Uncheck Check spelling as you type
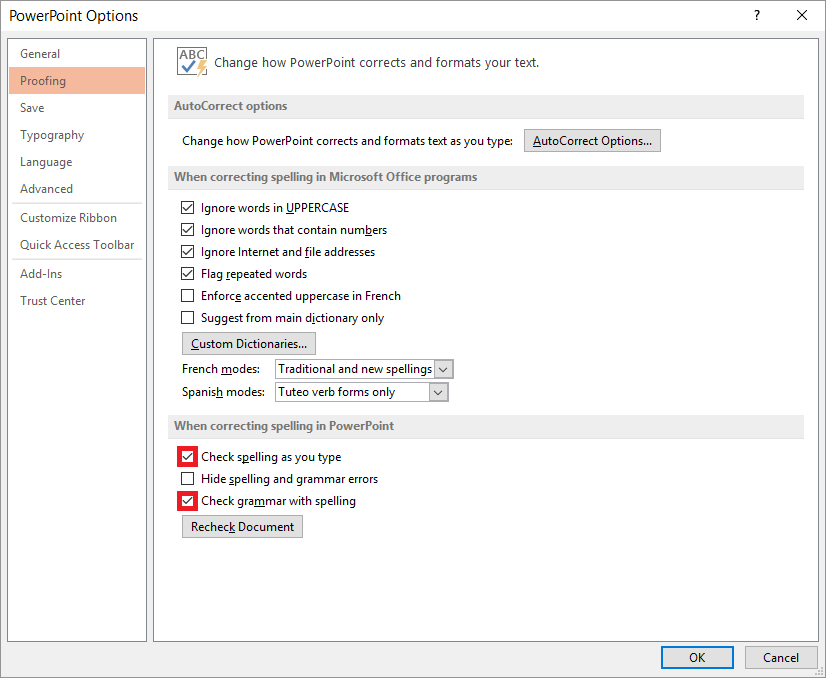Image resolution: width=826 pixels, height=678 pixels. pos(188,457)
